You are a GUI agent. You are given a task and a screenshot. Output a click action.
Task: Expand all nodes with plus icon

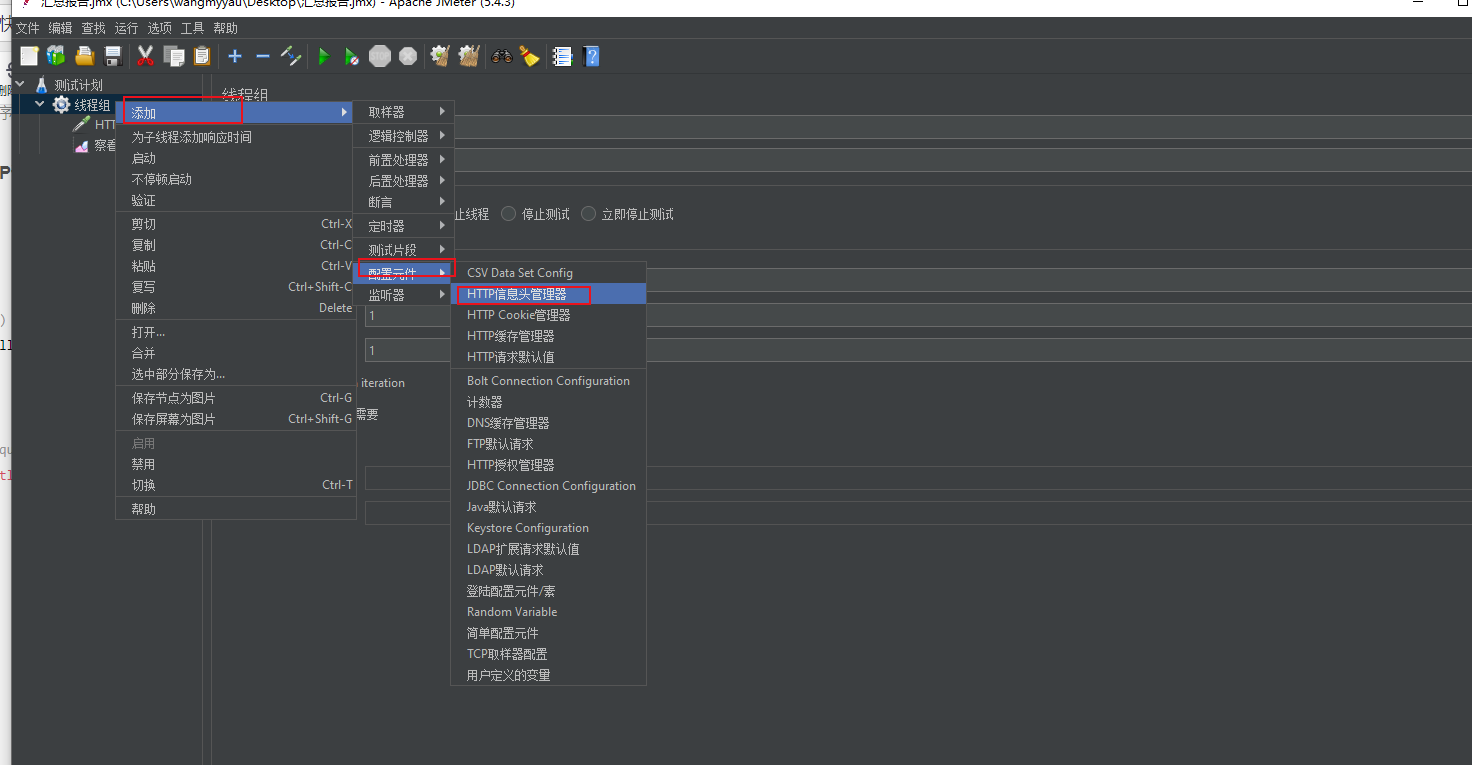(x=235, y=57)
